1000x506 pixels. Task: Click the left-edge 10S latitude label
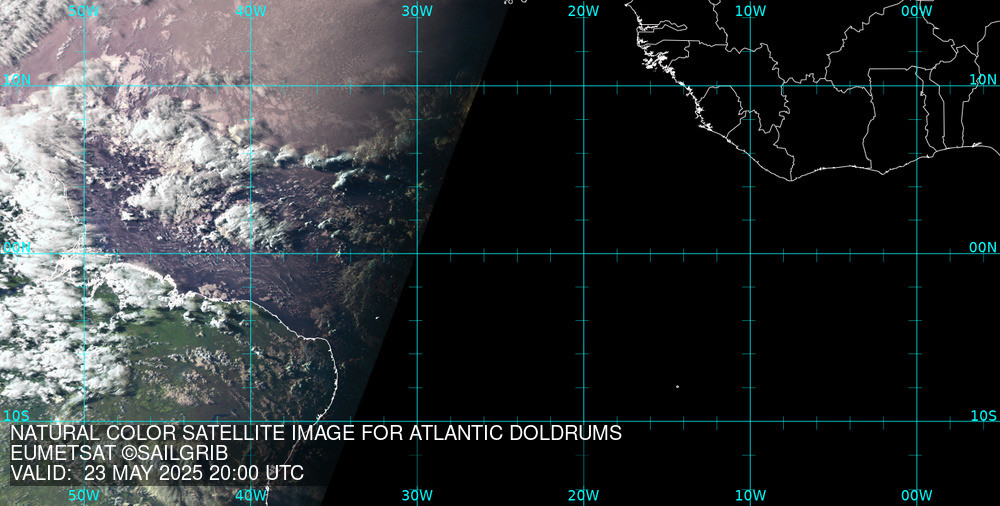(17, 416)
